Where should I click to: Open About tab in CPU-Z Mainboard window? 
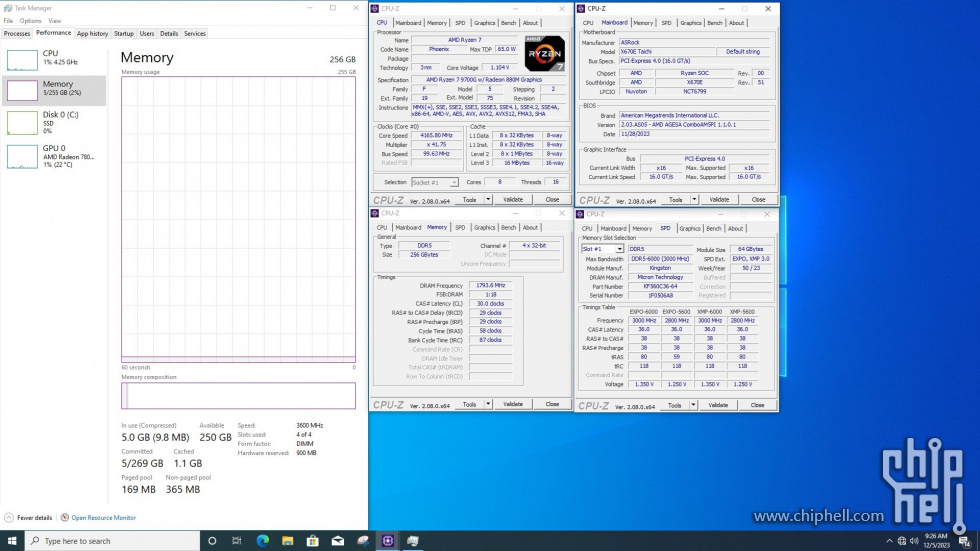[736, 22]
